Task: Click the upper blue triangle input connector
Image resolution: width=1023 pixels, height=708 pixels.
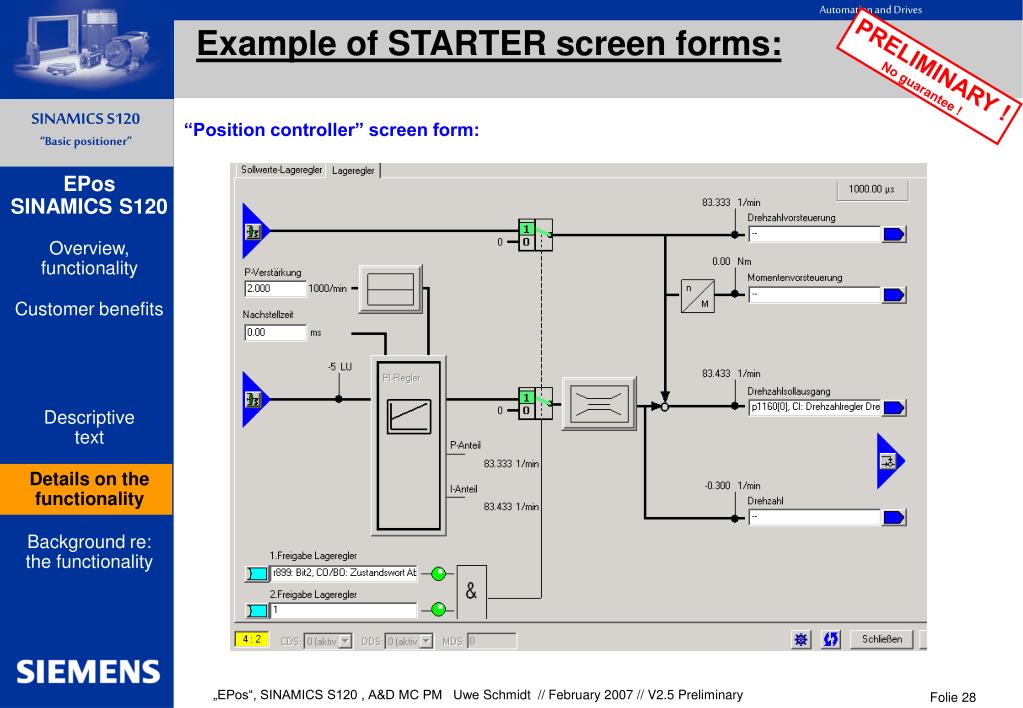Action: click(255, 230)
